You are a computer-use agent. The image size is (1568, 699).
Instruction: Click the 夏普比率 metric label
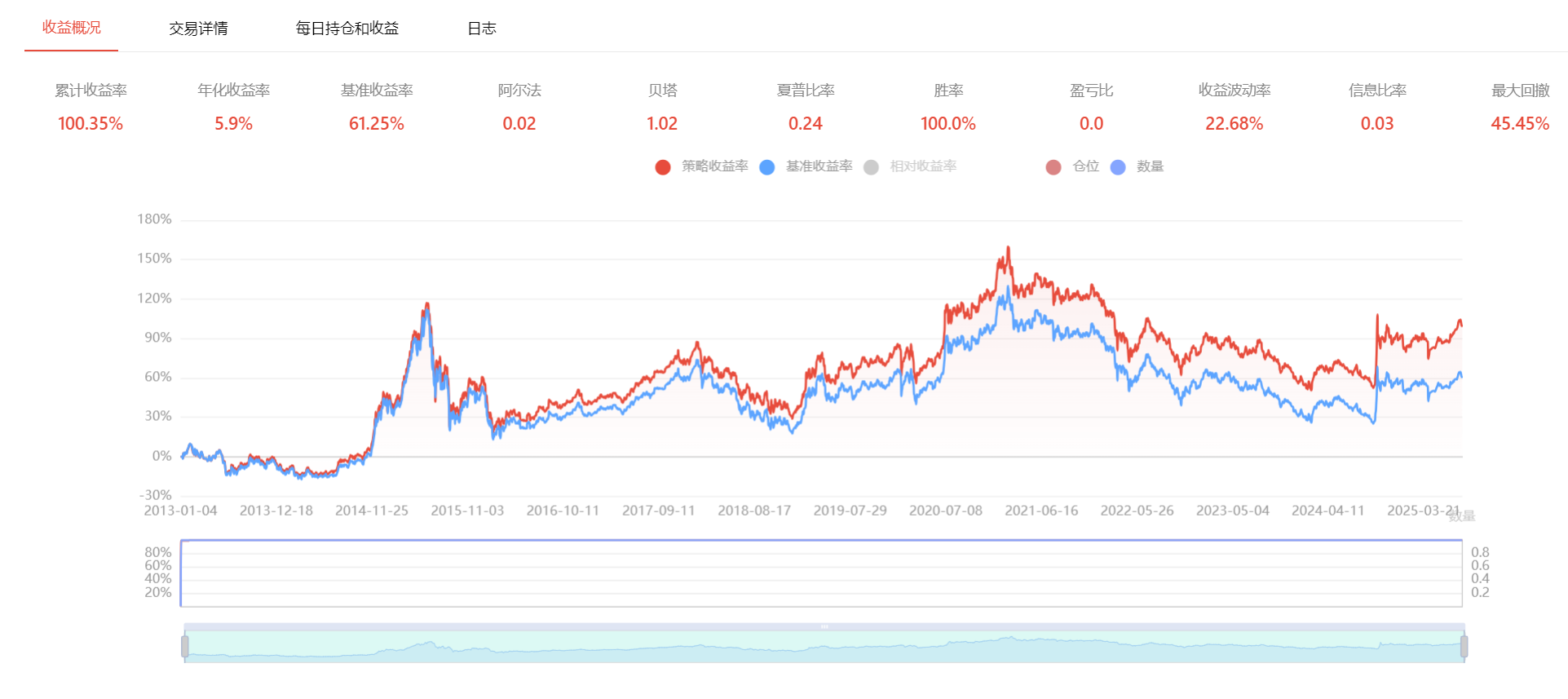(x=805, y=91)
